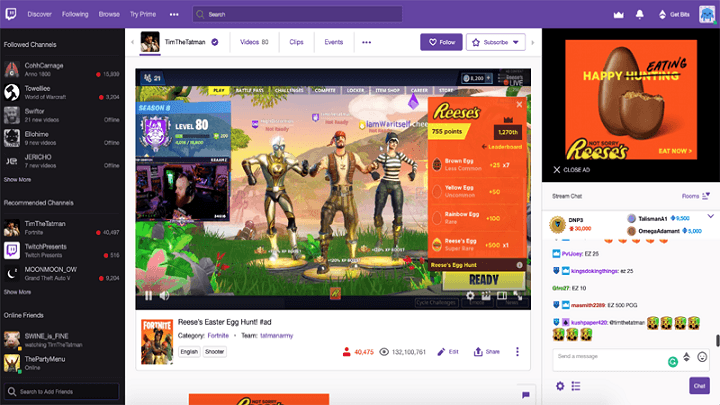Edit stream info pencil button

click(x=448, y=352)
